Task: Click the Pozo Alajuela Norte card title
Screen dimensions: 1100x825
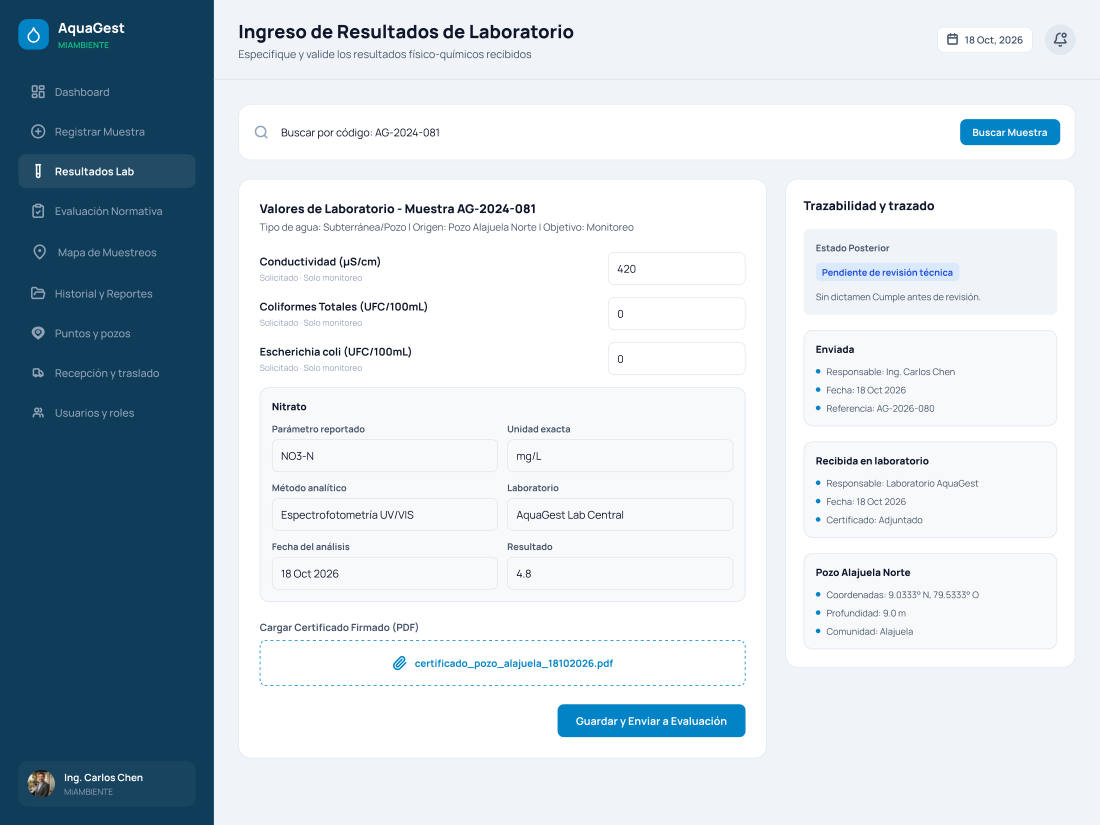Action: coord(862,572)
